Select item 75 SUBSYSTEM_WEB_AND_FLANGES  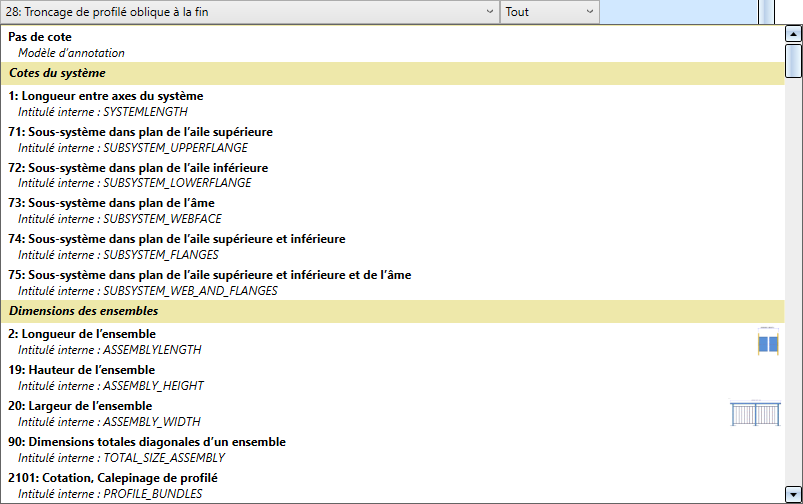(209, 276)
